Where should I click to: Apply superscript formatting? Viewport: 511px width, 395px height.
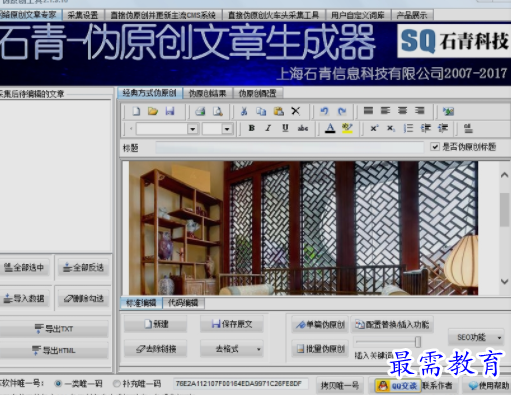[x=374, y=128]
